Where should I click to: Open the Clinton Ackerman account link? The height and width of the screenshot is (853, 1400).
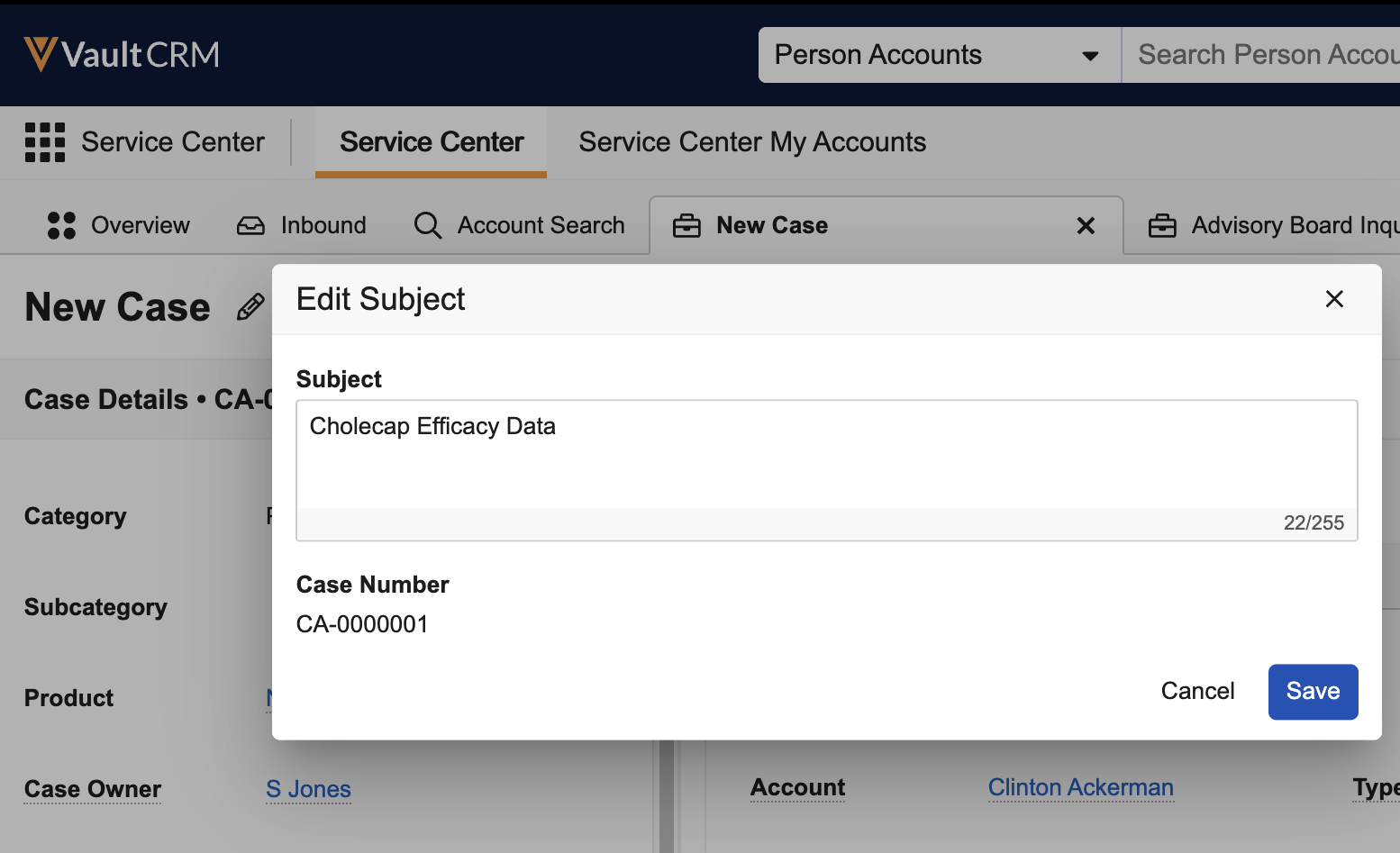1080,787
